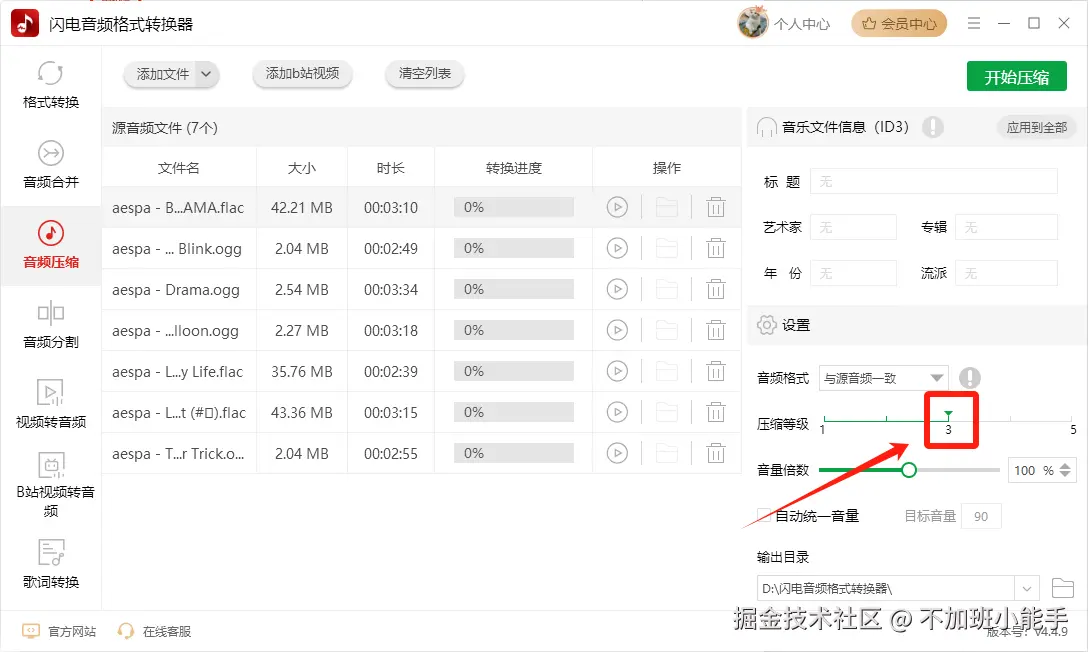Play the aespa - T...r Trick.o... file
This screenshot has width=1088, height=652.
pos(617,453)
